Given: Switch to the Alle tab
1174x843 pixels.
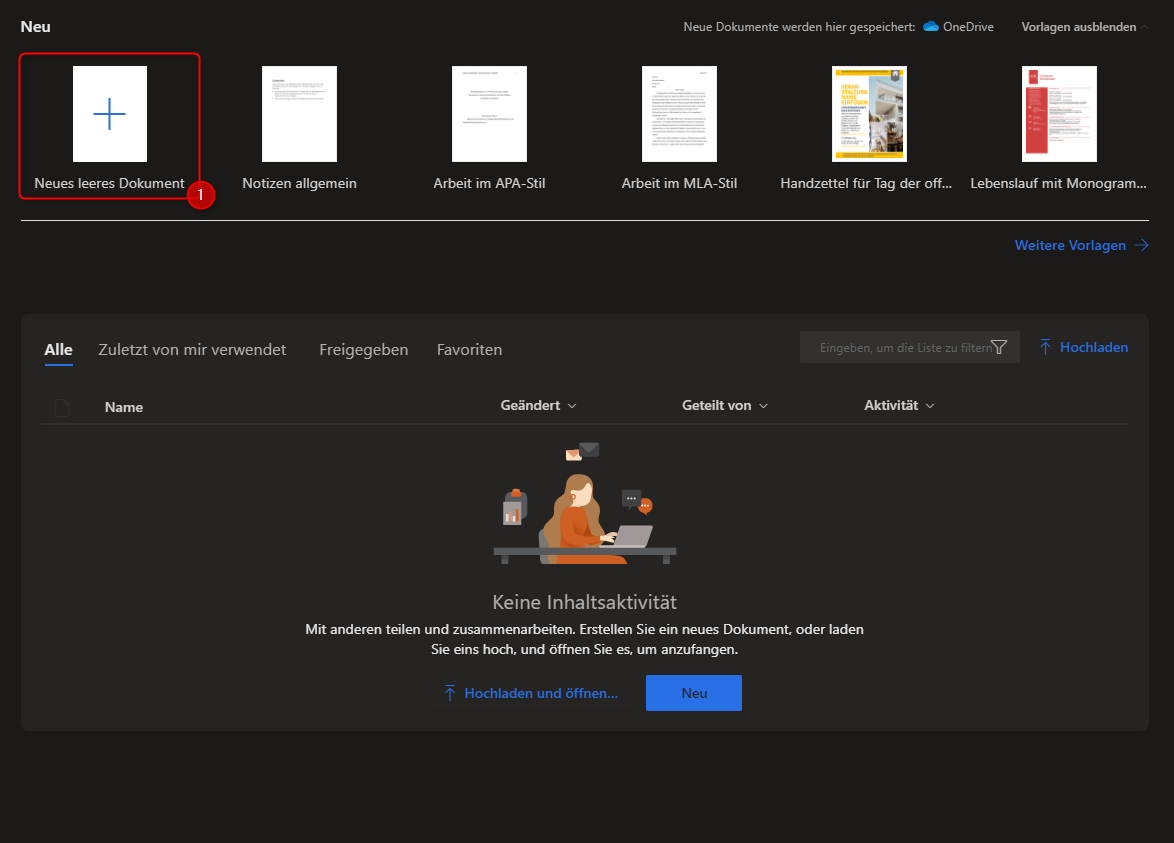Looking at the screenshot, I should [x=59, y=350].
